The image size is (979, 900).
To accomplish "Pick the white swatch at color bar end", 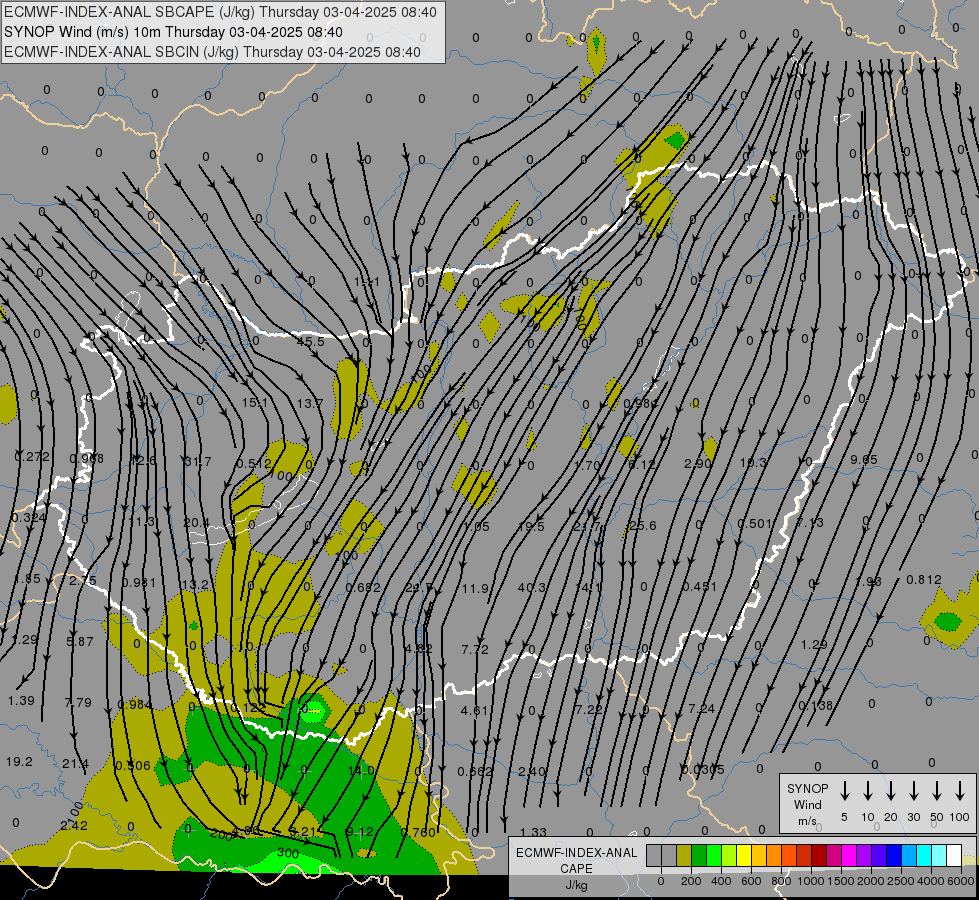I will 953,856.
